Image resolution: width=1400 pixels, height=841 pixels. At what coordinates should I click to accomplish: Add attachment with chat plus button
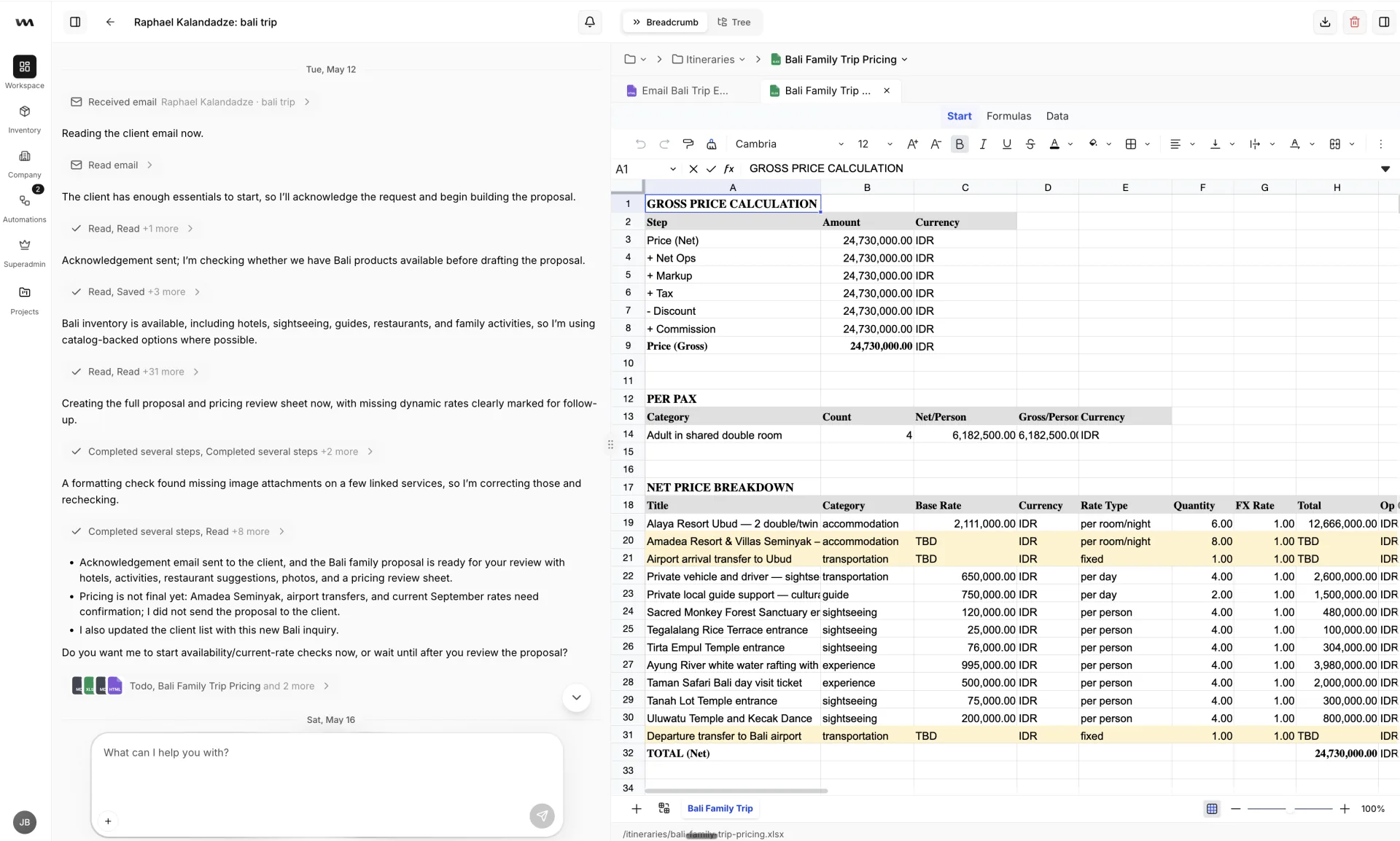pyautogui.click(x=108, y=821)
